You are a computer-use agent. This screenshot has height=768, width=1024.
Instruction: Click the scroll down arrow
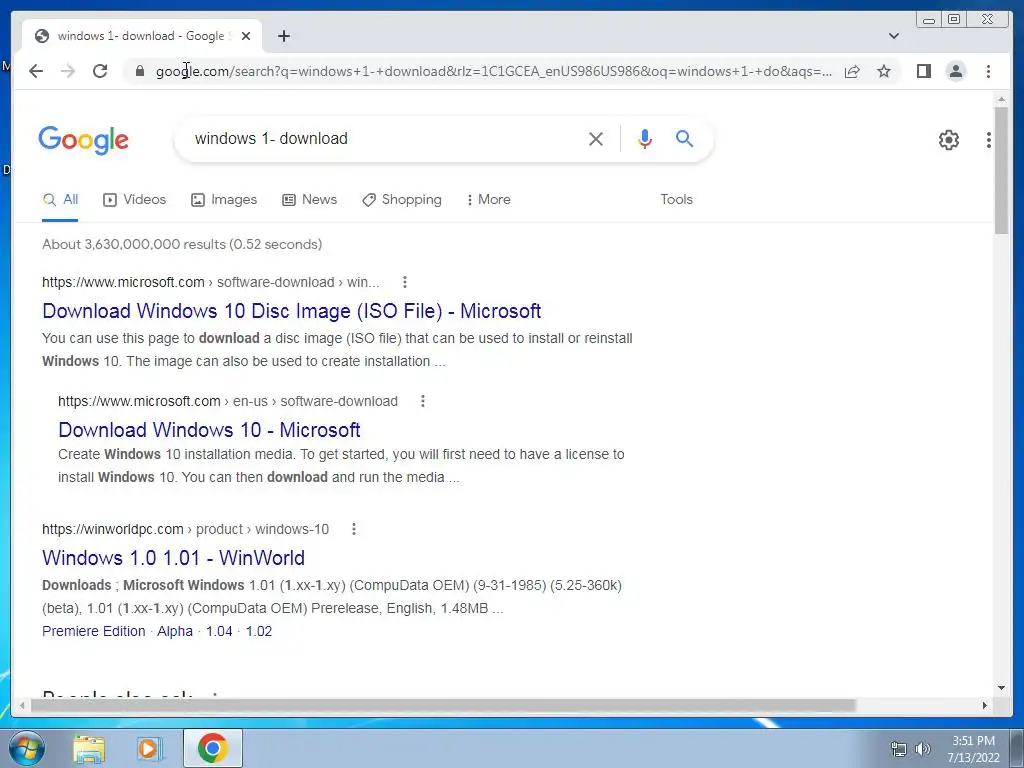pos(1001,688)
